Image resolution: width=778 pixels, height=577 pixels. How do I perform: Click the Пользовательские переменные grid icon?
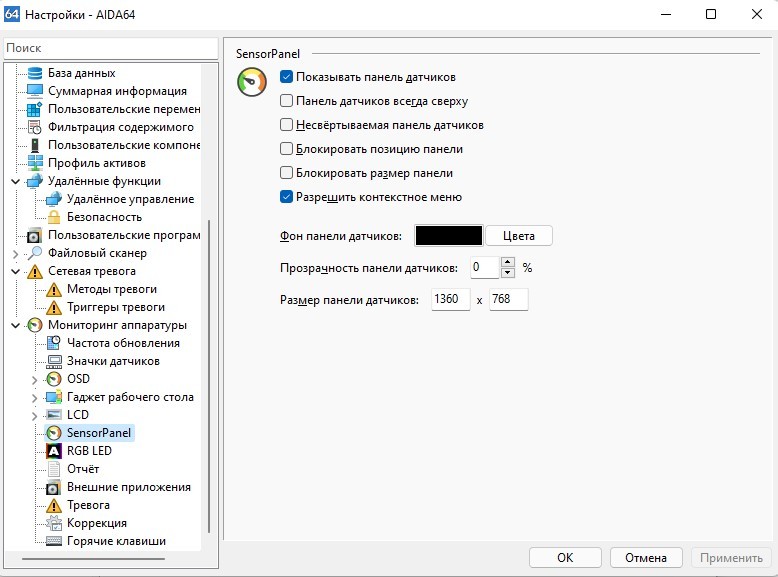(x=35, y=109)
